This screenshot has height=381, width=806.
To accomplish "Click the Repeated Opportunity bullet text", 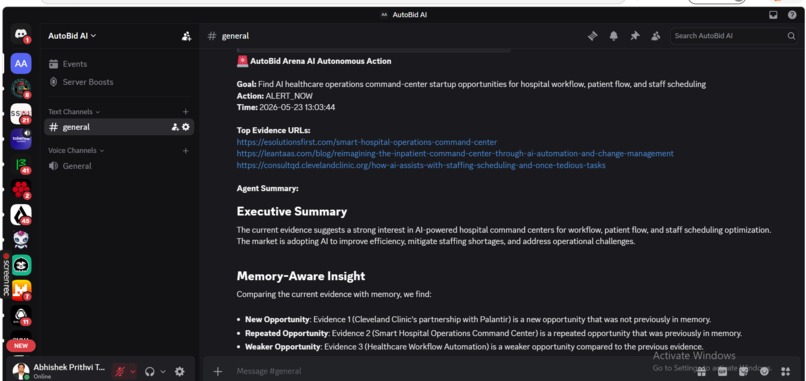I will point(493,333).
